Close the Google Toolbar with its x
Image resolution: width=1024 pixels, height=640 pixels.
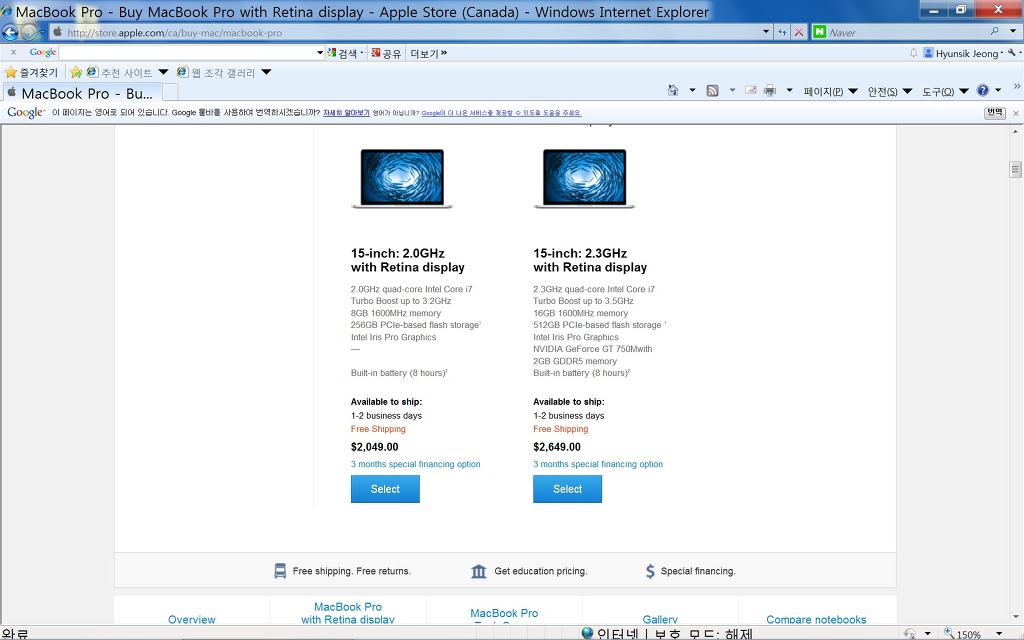pos(13,53)
